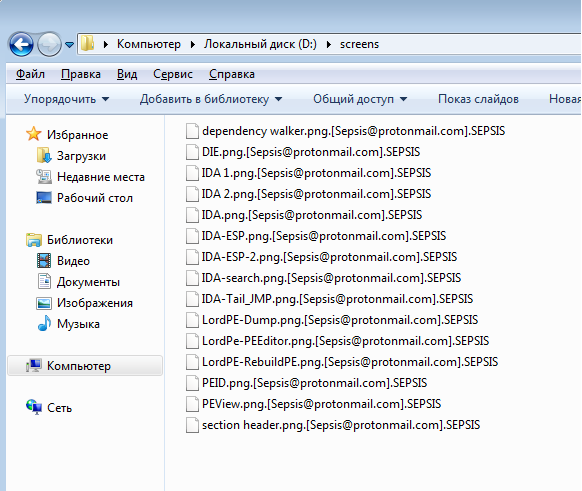
Task: Open the Вид menu
Action: [127, 74]
